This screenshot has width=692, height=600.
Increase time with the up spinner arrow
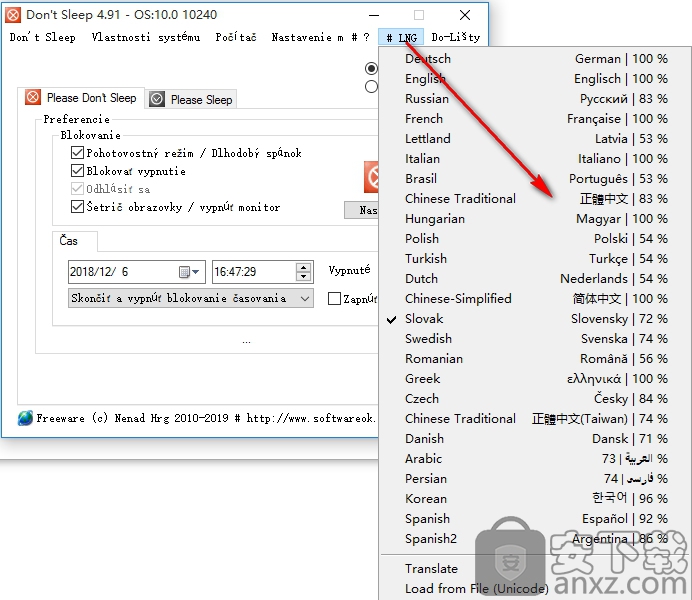coord(304,267)
